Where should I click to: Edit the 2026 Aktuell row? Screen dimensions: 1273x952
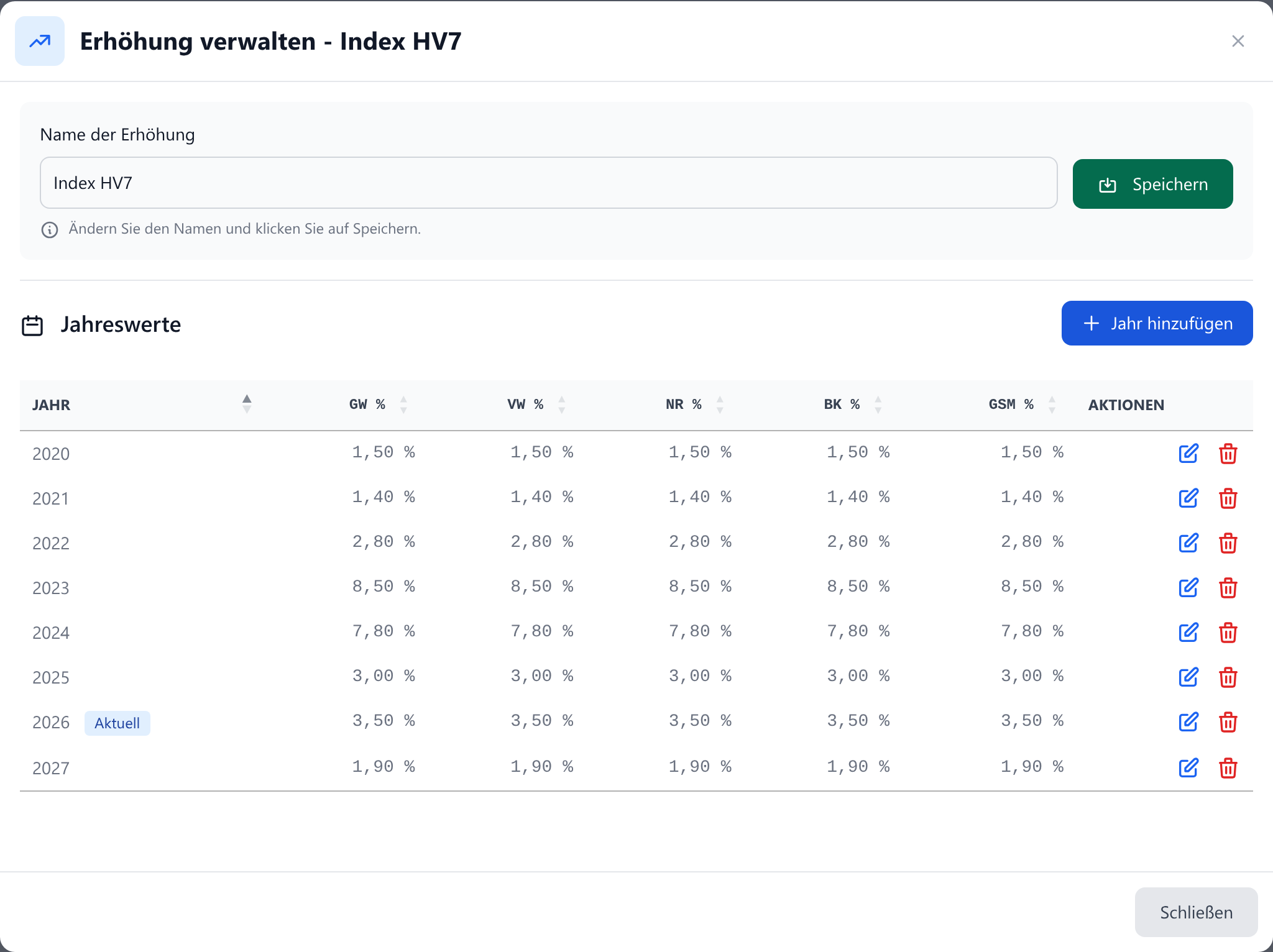(1188, 722)
